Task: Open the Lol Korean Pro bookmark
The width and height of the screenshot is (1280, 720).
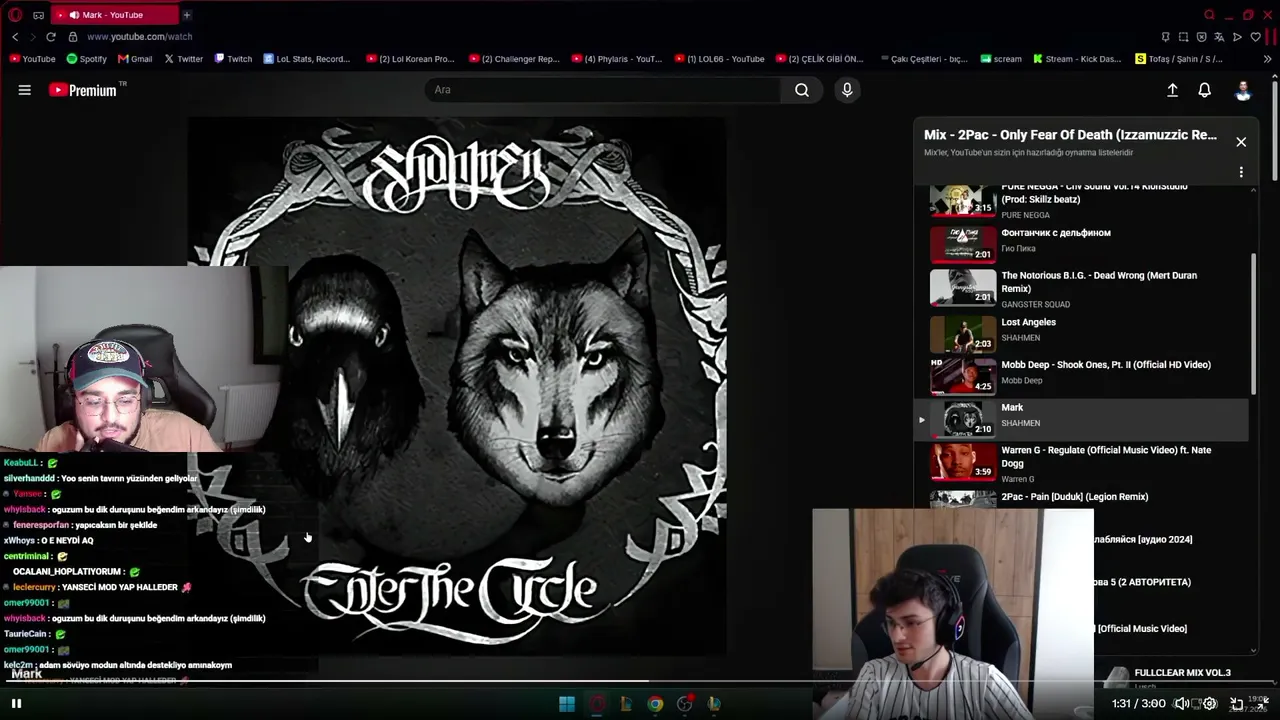Action: pyautogui.click(x=410, y=59)
